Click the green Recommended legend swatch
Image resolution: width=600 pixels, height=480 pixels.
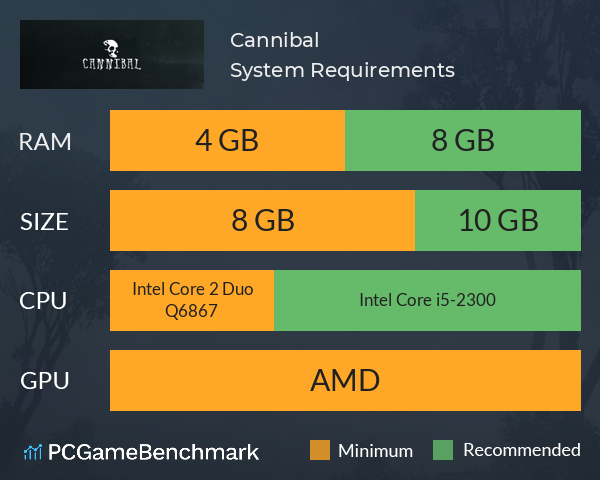tap(443, 450)
